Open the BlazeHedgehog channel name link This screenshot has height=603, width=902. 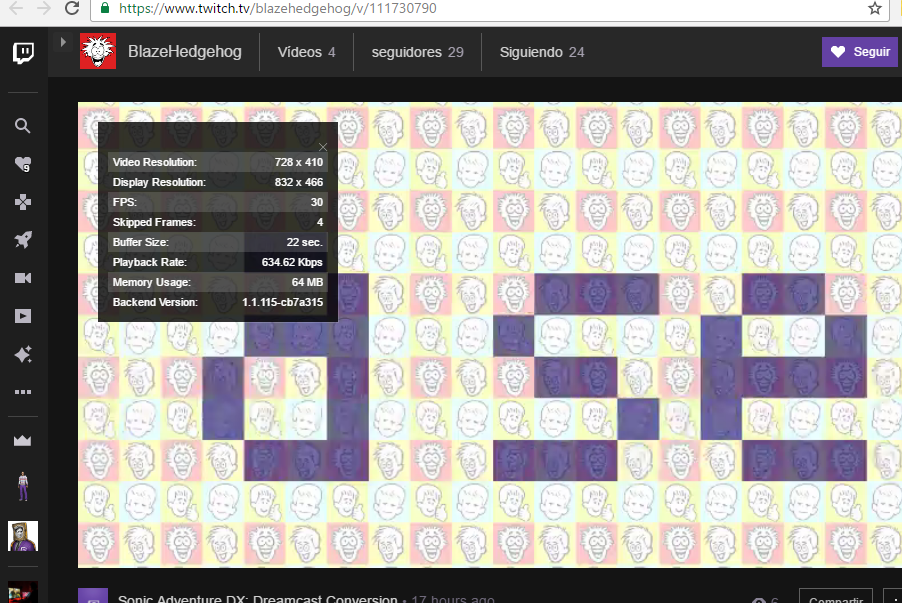[185, 52]
